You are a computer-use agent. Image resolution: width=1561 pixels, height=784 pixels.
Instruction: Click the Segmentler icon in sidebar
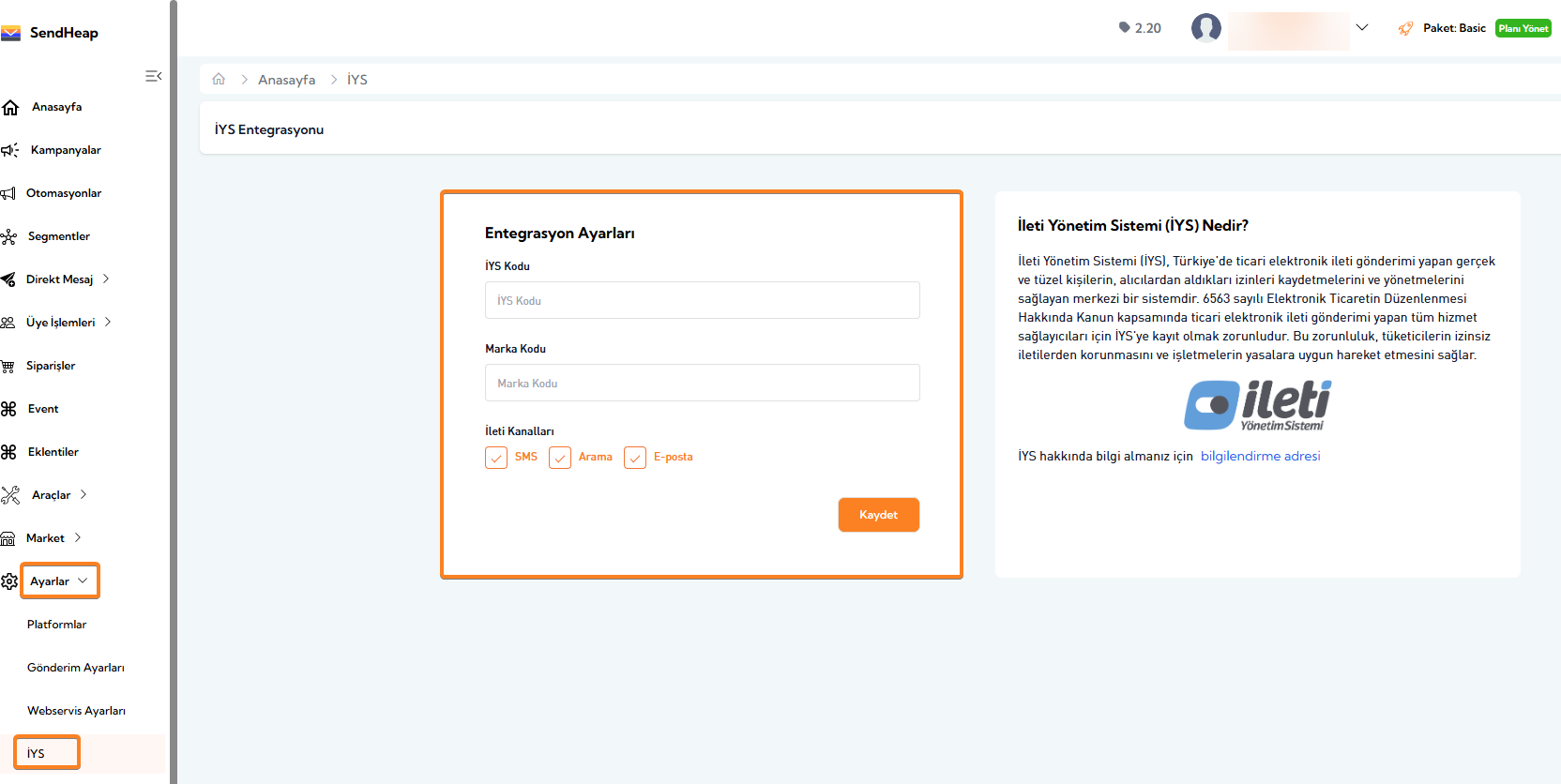pyautogui.click(x=9, y=236)
